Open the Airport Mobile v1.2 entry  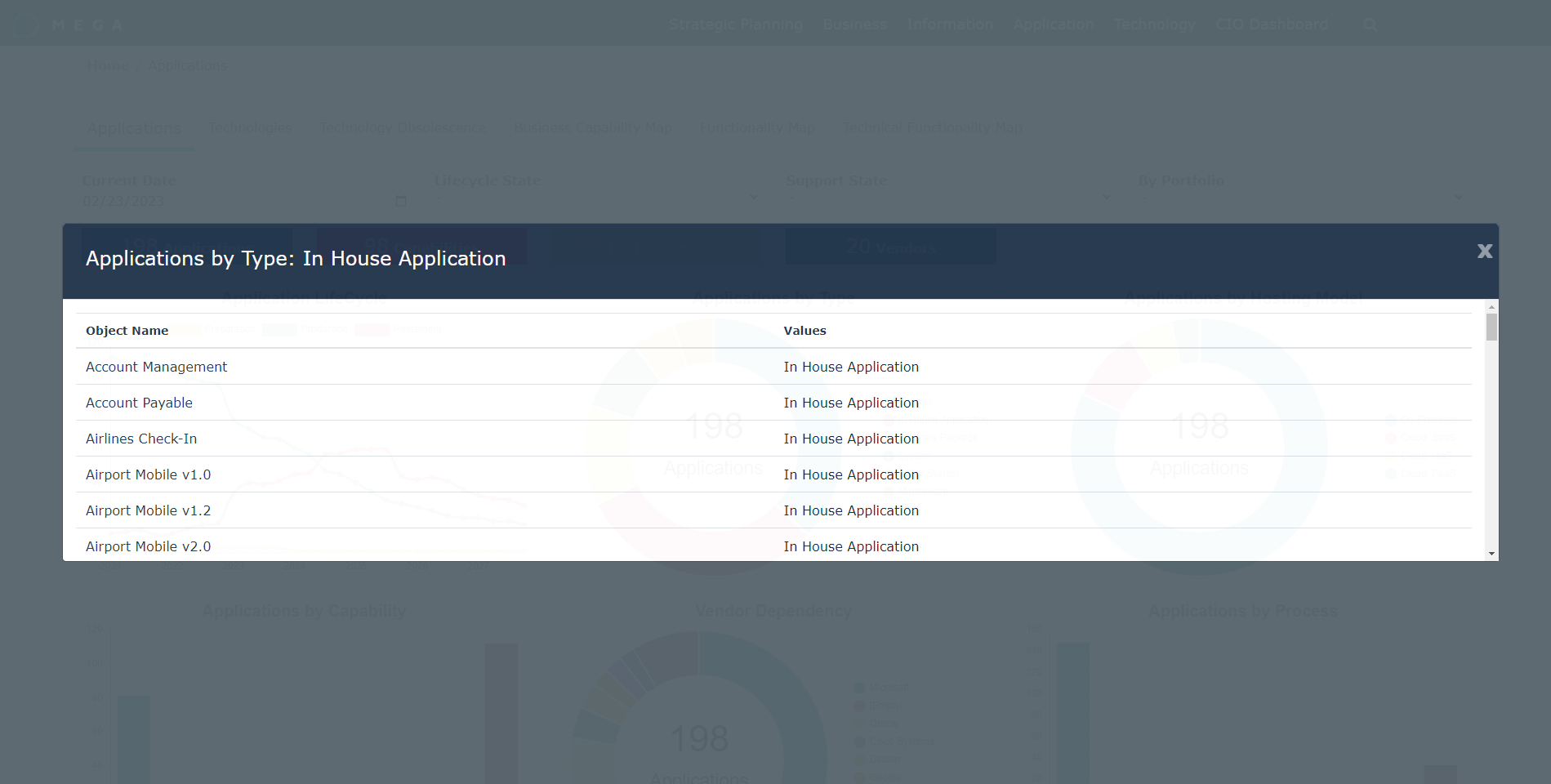pos(148,510)
